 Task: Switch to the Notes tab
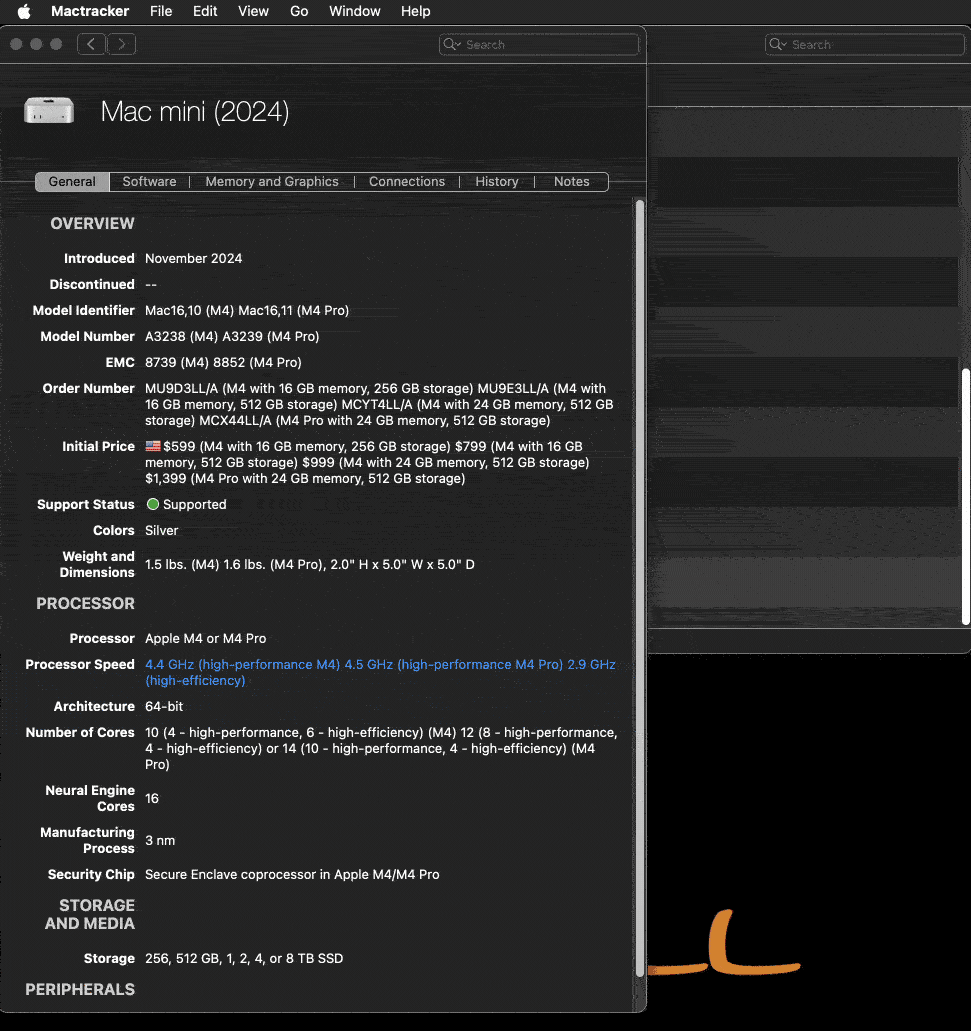(x=571, y=181)
